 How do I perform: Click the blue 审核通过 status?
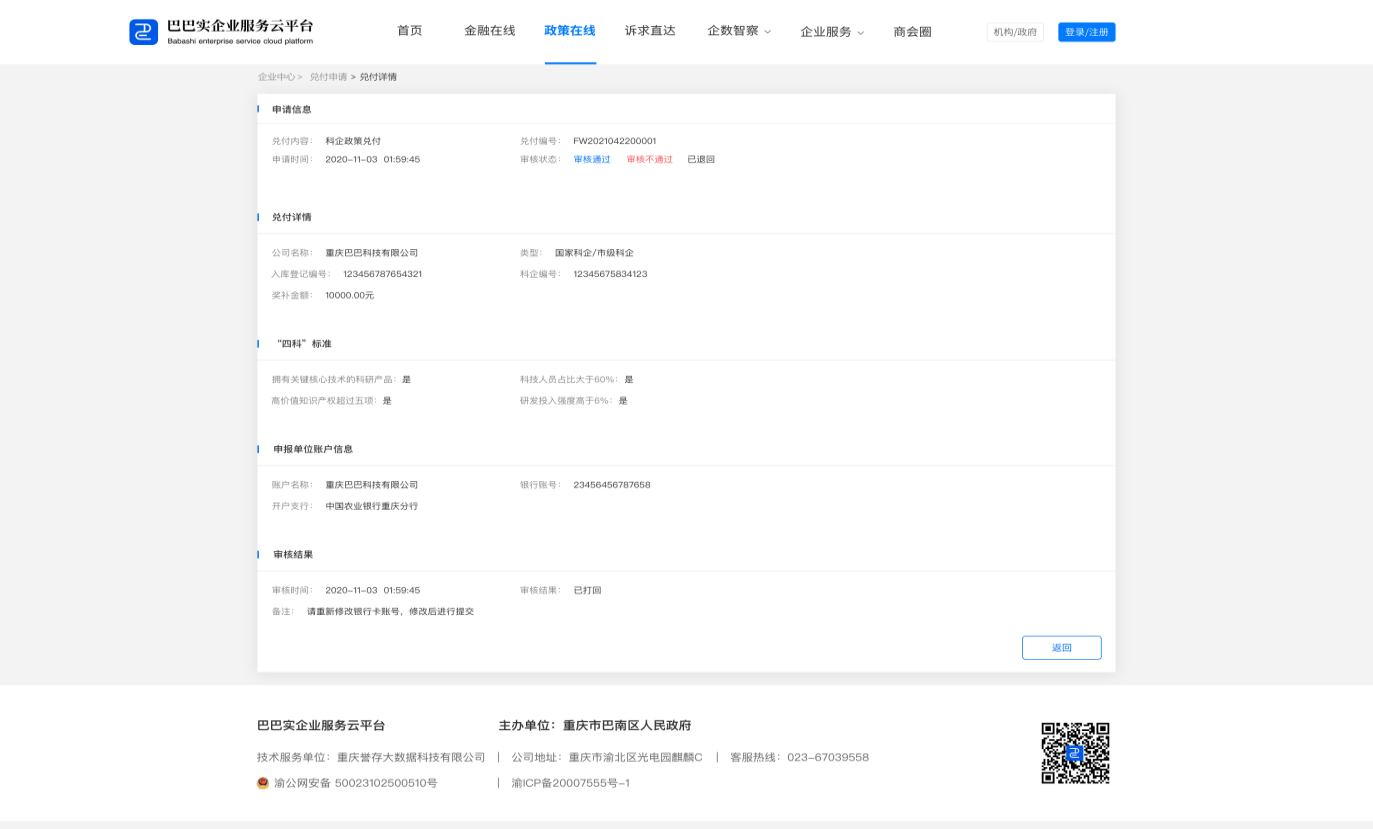[592, 160]
